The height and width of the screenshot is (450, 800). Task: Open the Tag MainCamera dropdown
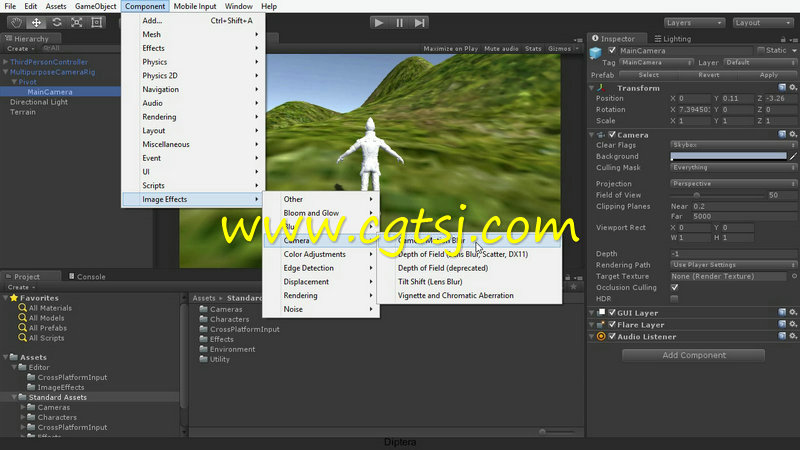(x=657, y=62)
